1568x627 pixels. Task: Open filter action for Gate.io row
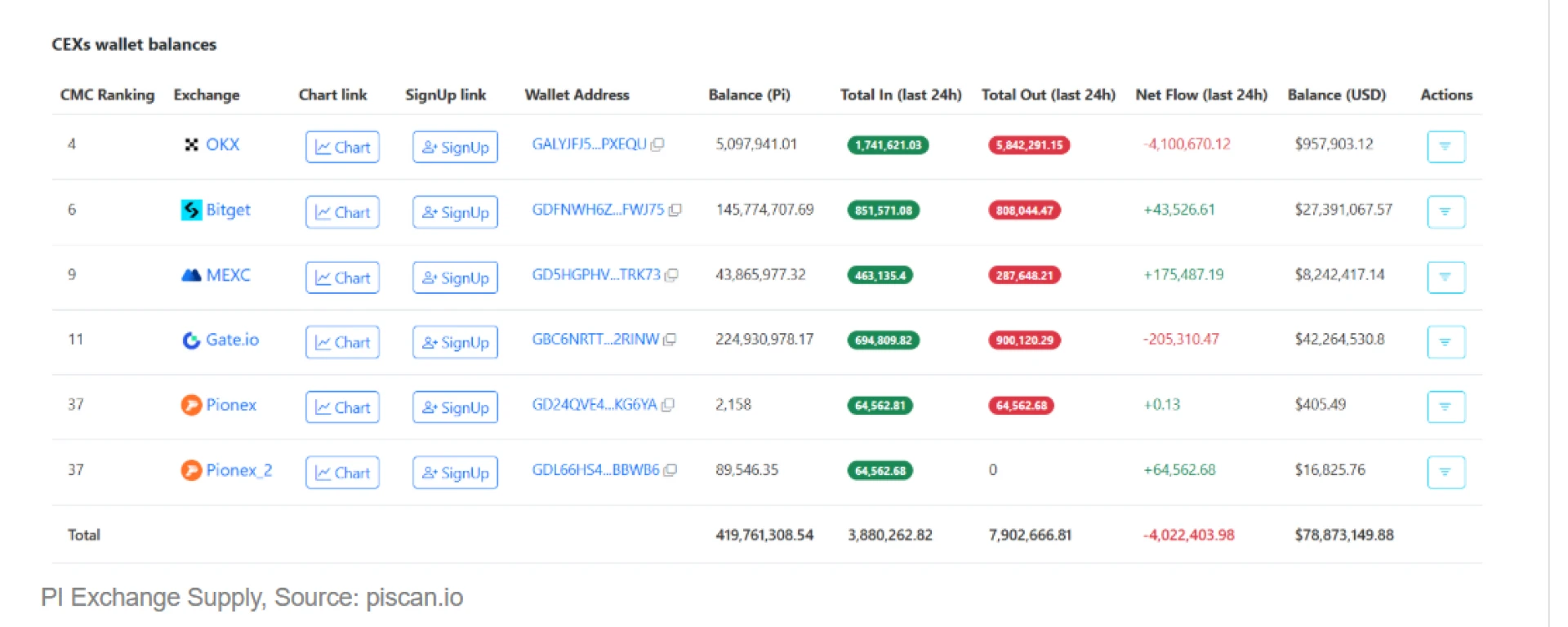click(1445, 342)
